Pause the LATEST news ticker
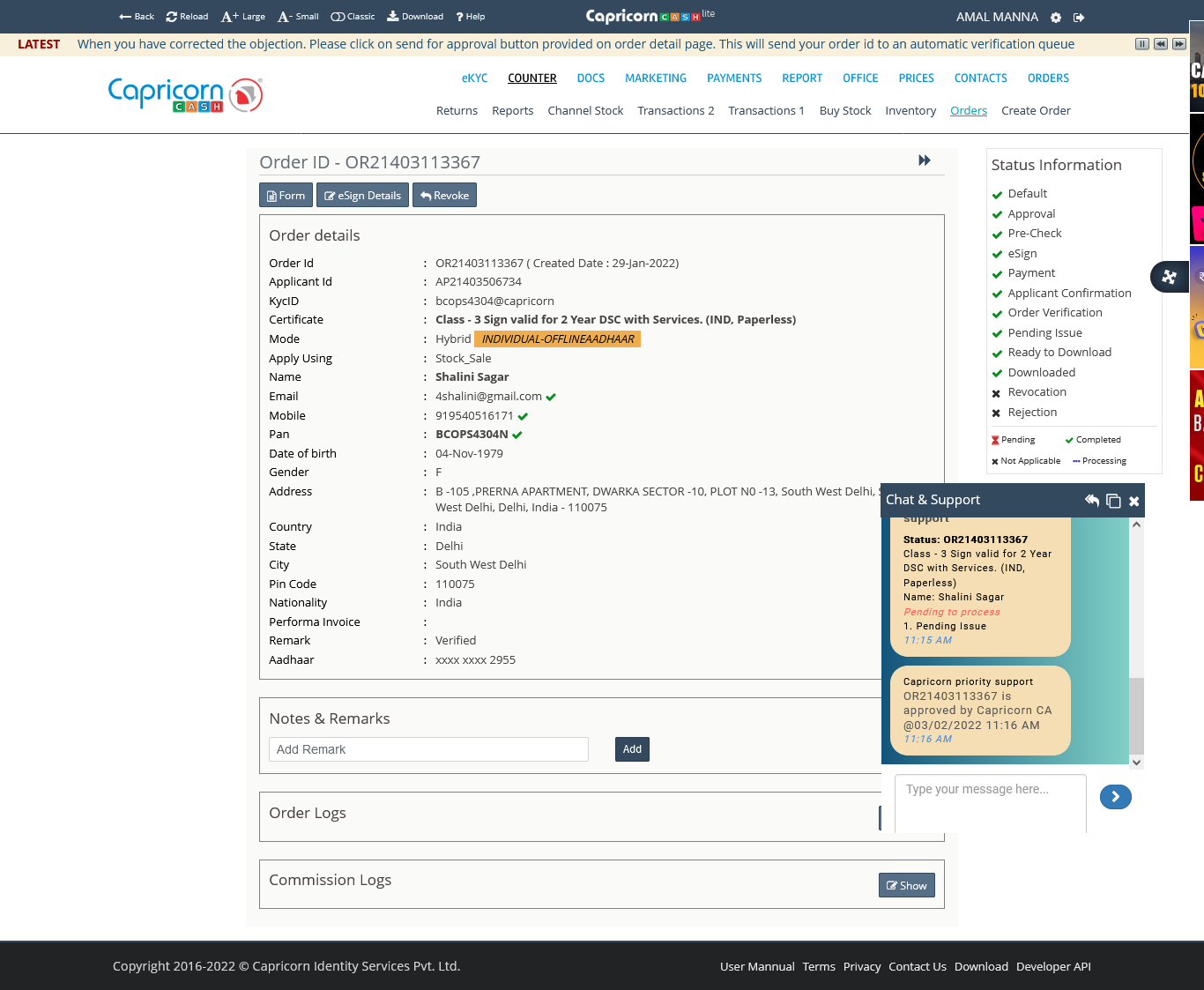 [x=1142, y=44]
